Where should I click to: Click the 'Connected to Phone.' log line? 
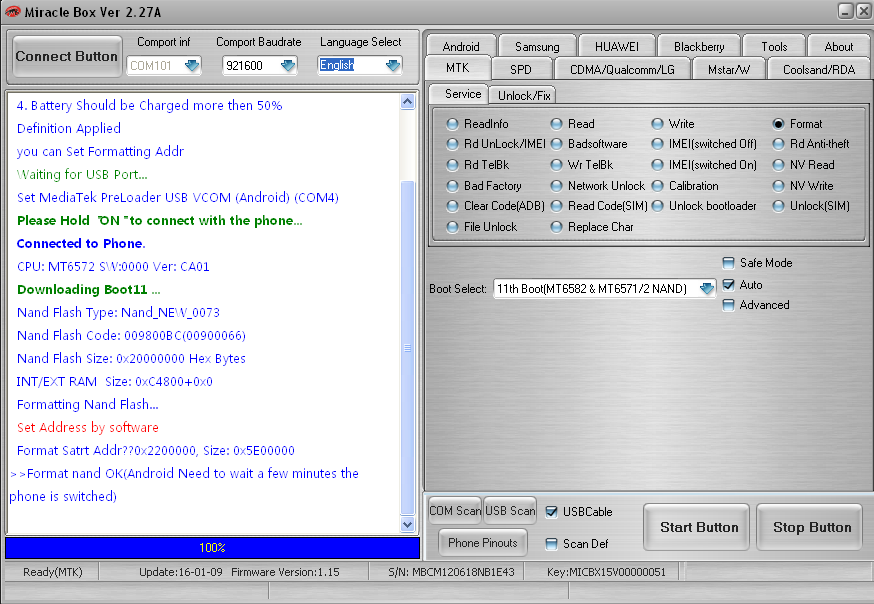point(81,243)
